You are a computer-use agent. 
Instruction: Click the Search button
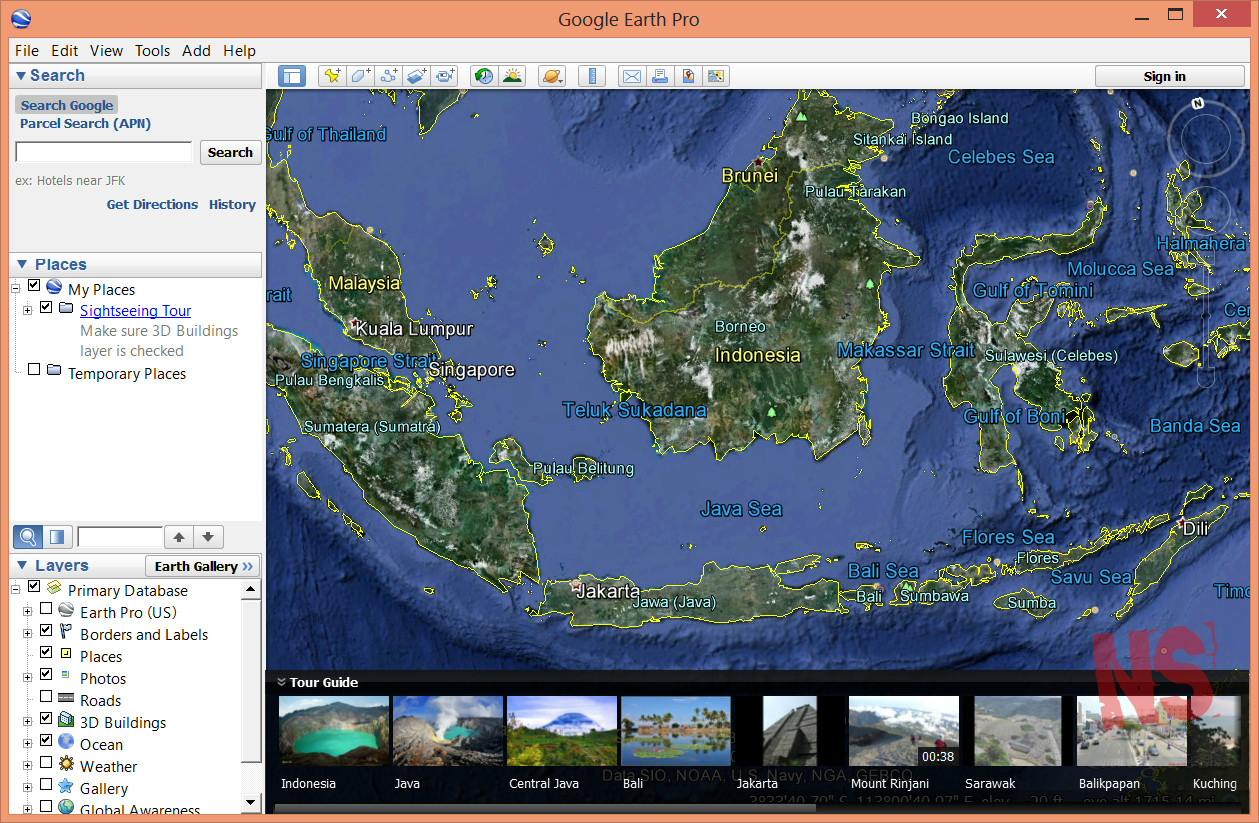pos(231,152)
